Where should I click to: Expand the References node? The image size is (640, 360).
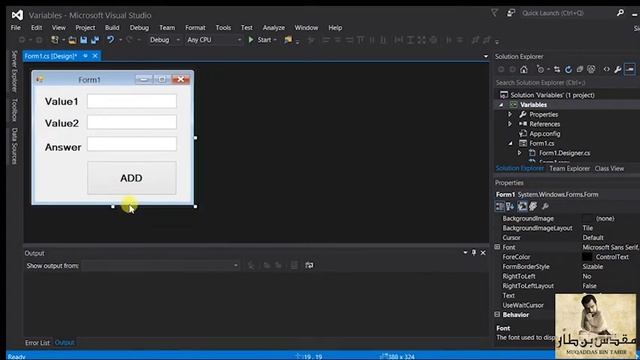510,124
